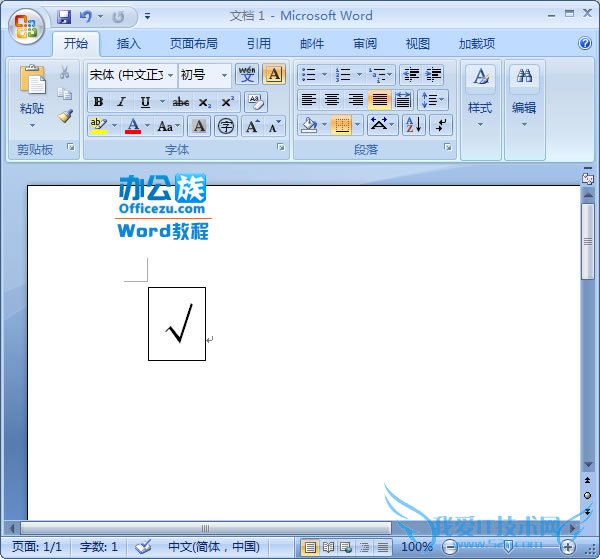Clear formatting with the eraser icon

255,102
